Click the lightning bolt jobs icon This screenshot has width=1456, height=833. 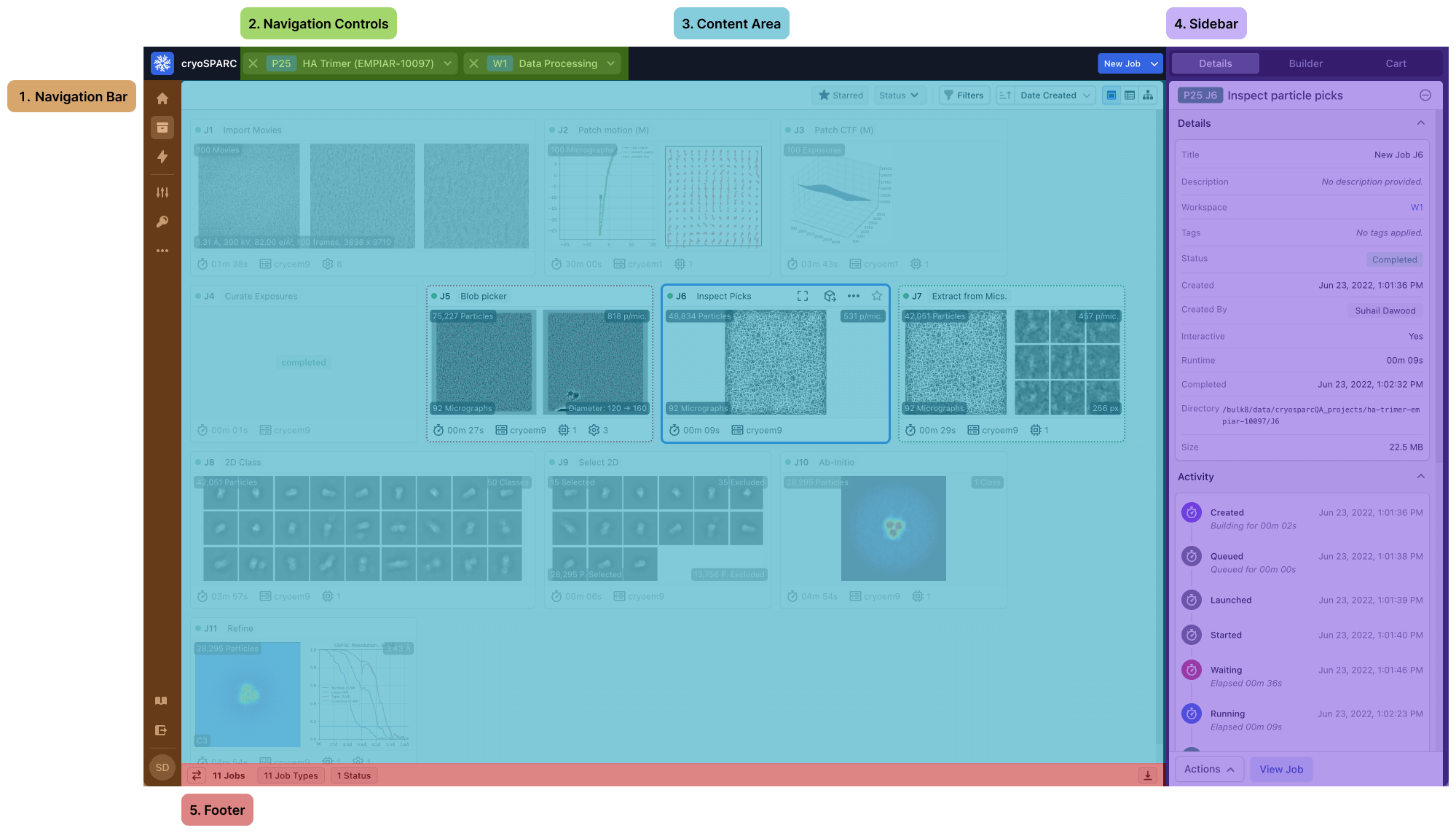tap(162, 157)
